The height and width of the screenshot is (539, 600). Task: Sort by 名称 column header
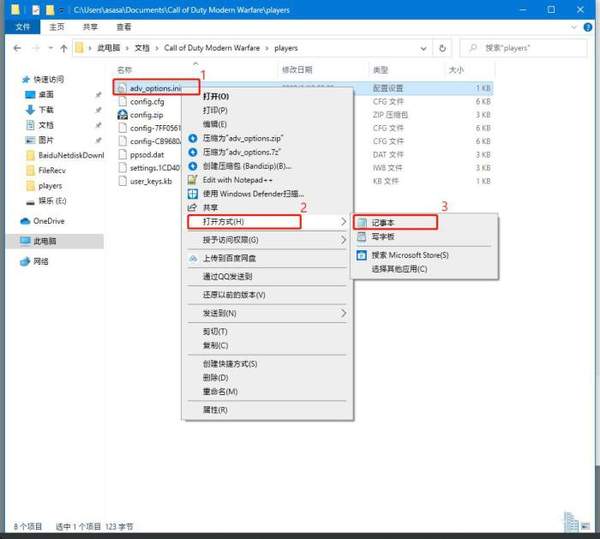click(124, 70)
